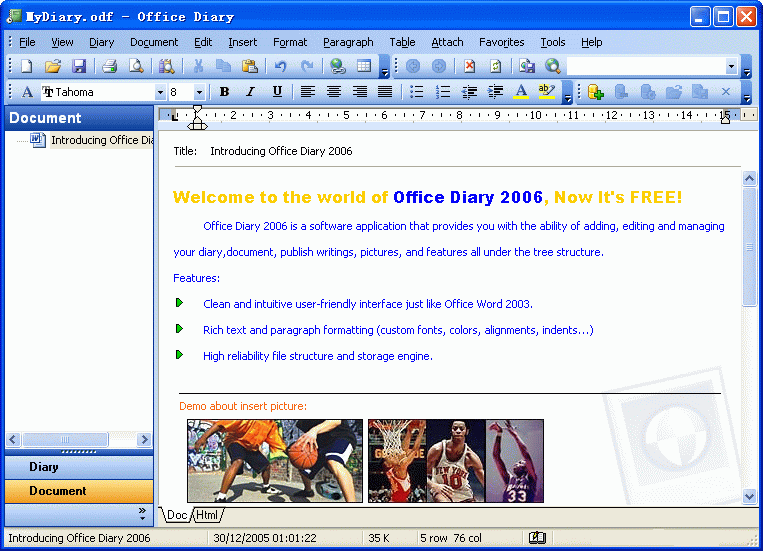Screen dimensions: 763x551
Task: Click the Copy icon
Action: [x=223, y=66]
